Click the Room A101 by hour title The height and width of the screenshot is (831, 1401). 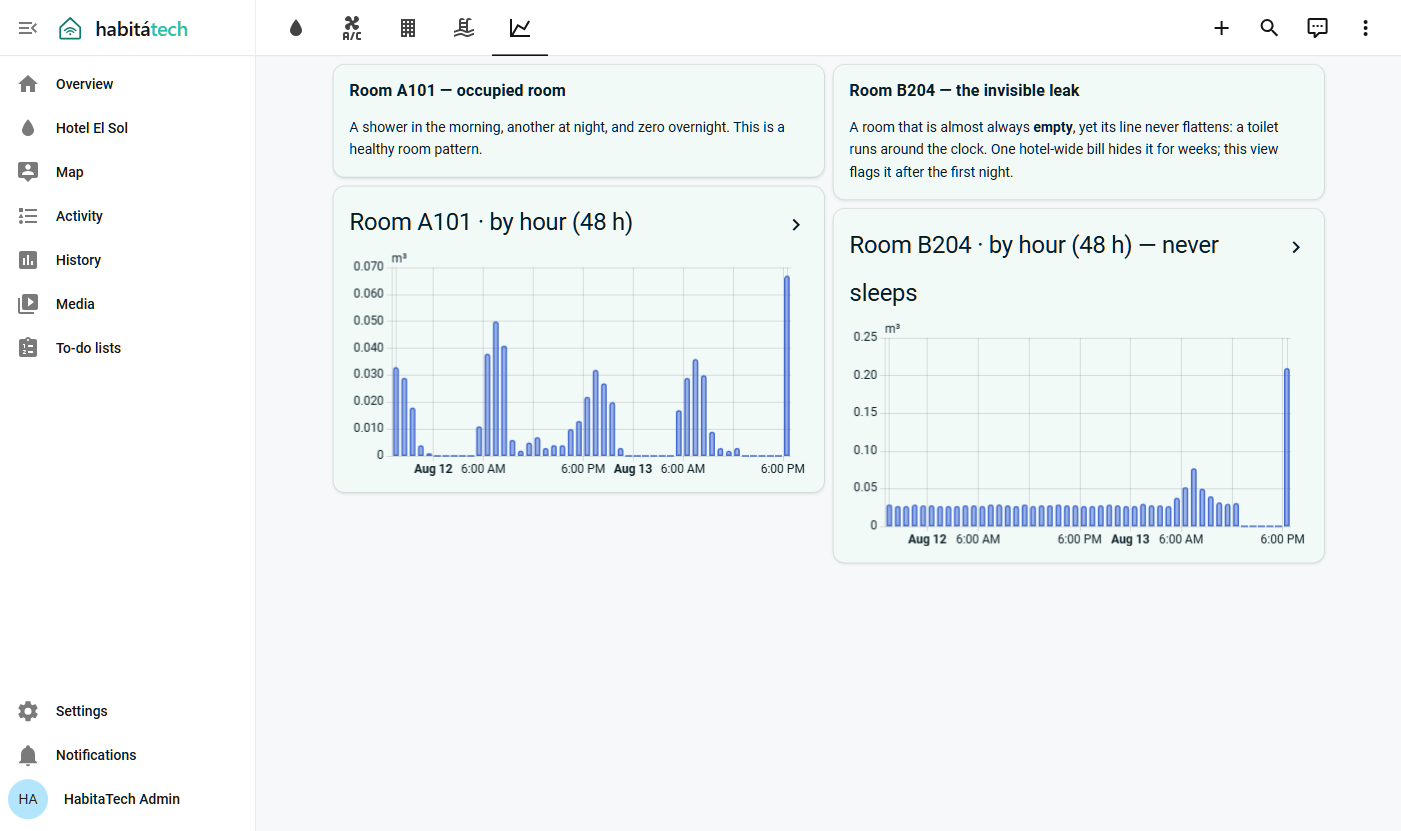click(491, 222)
